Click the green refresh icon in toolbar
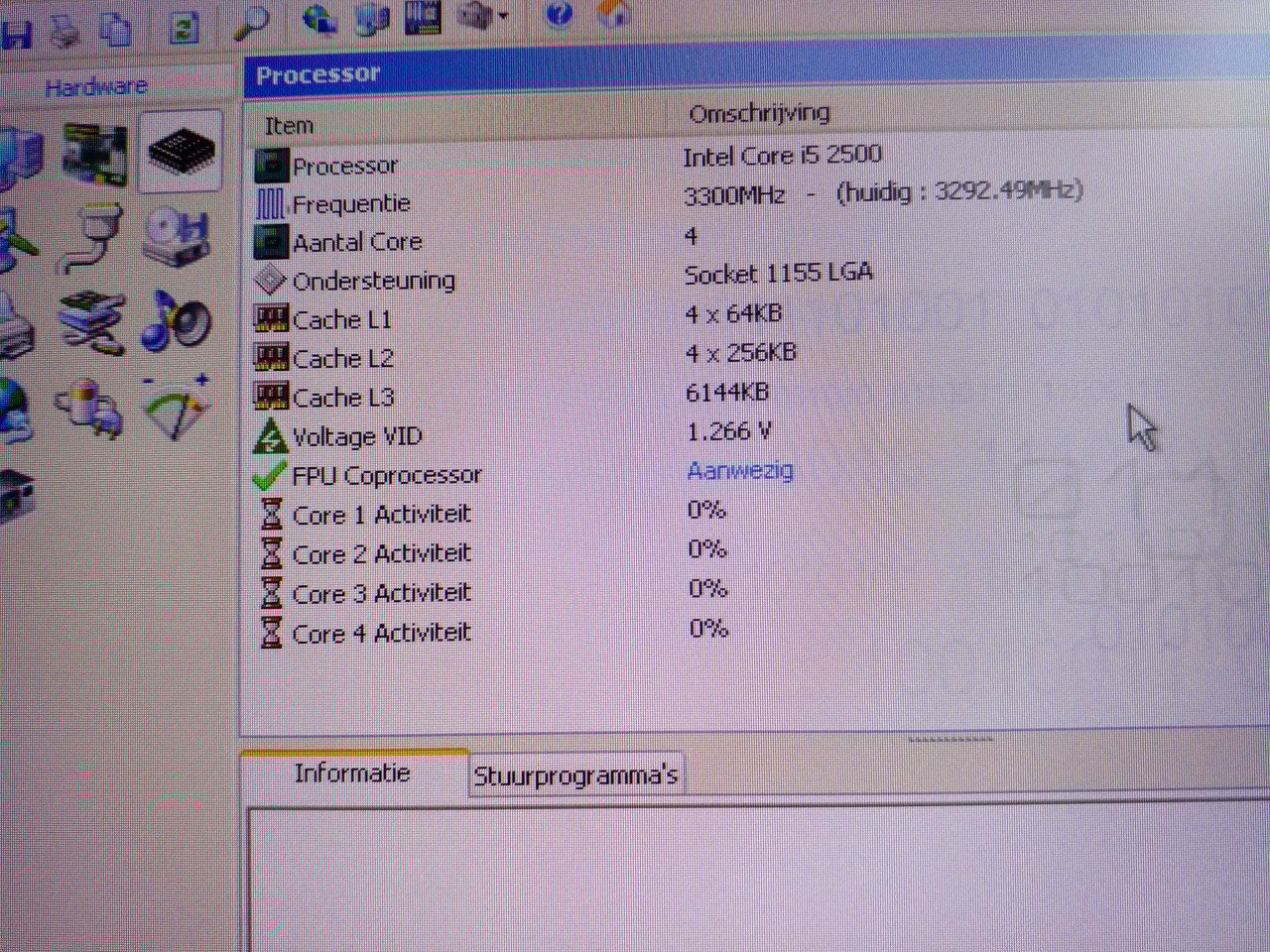1270x952 pixels. 184,27
